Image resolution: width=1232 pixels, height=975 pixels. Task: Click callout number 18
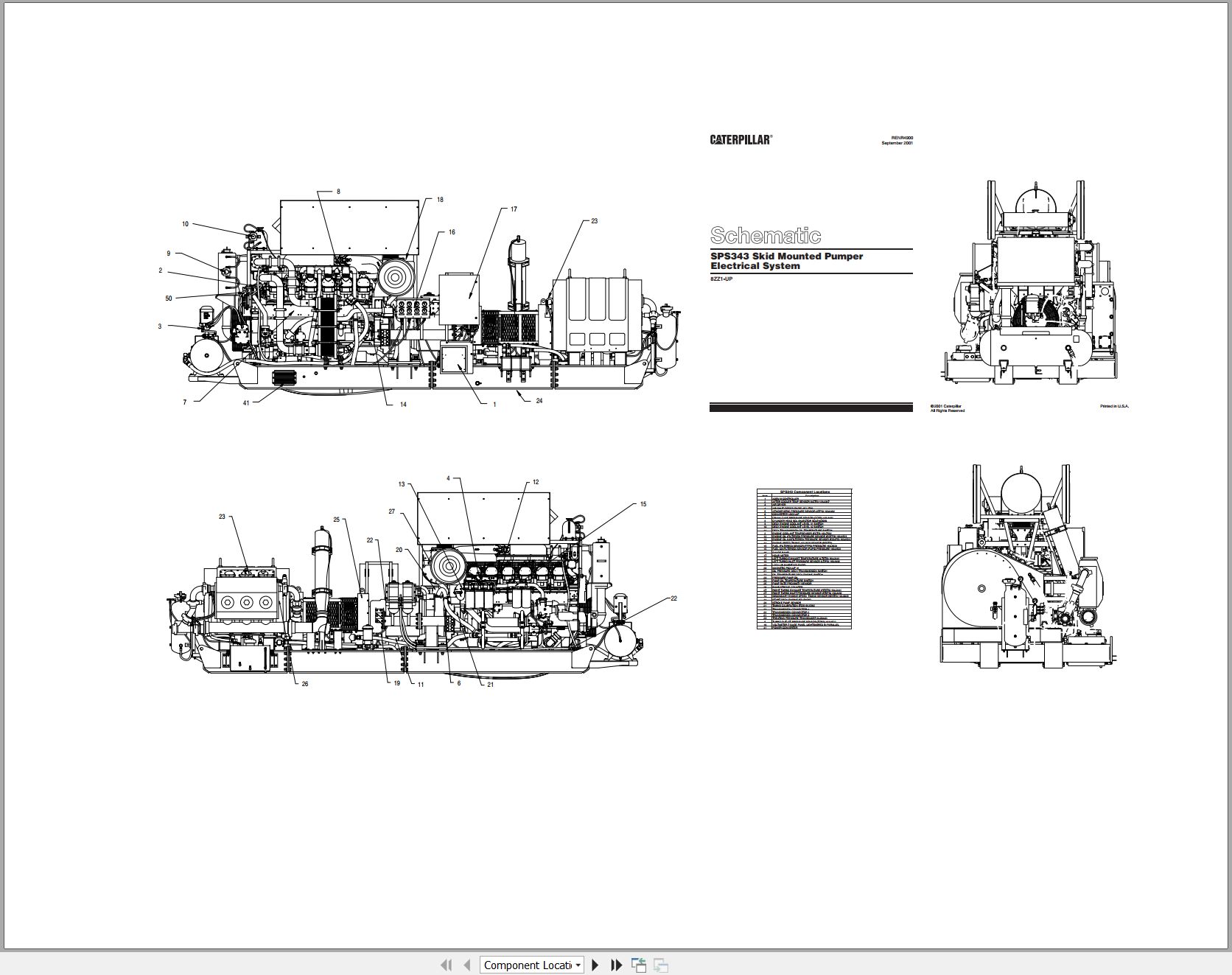(x=440, y=200)
